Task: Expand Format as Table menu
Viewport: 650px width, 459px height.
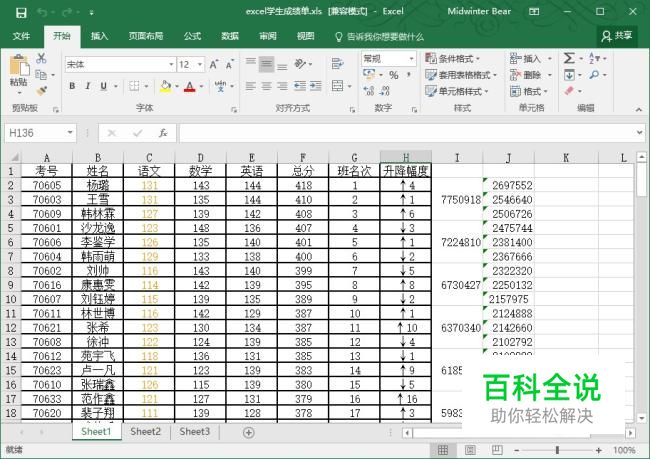Action: pos(461,75)
